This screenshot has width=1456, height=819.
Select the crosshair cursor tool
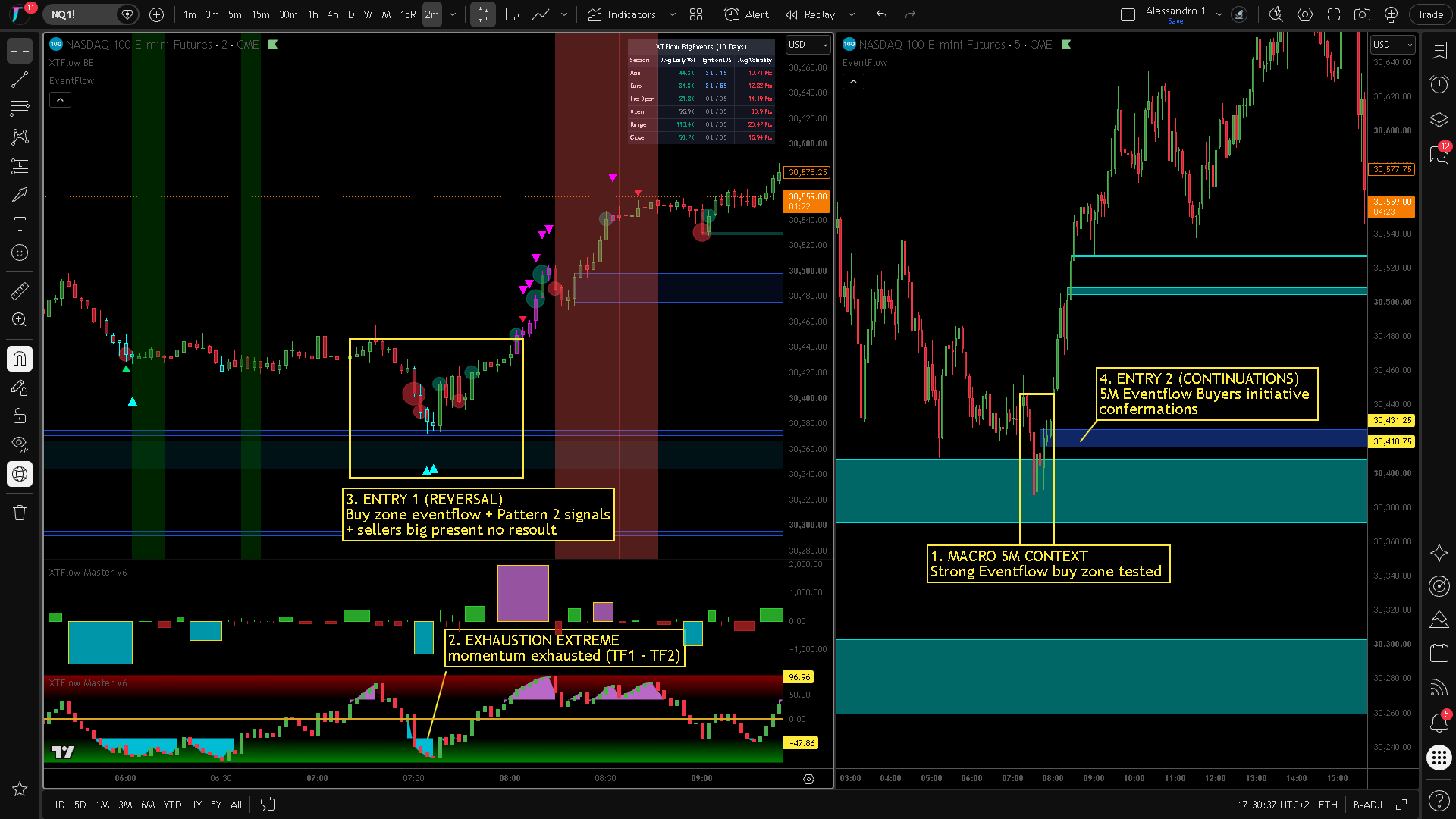(20, 51)
